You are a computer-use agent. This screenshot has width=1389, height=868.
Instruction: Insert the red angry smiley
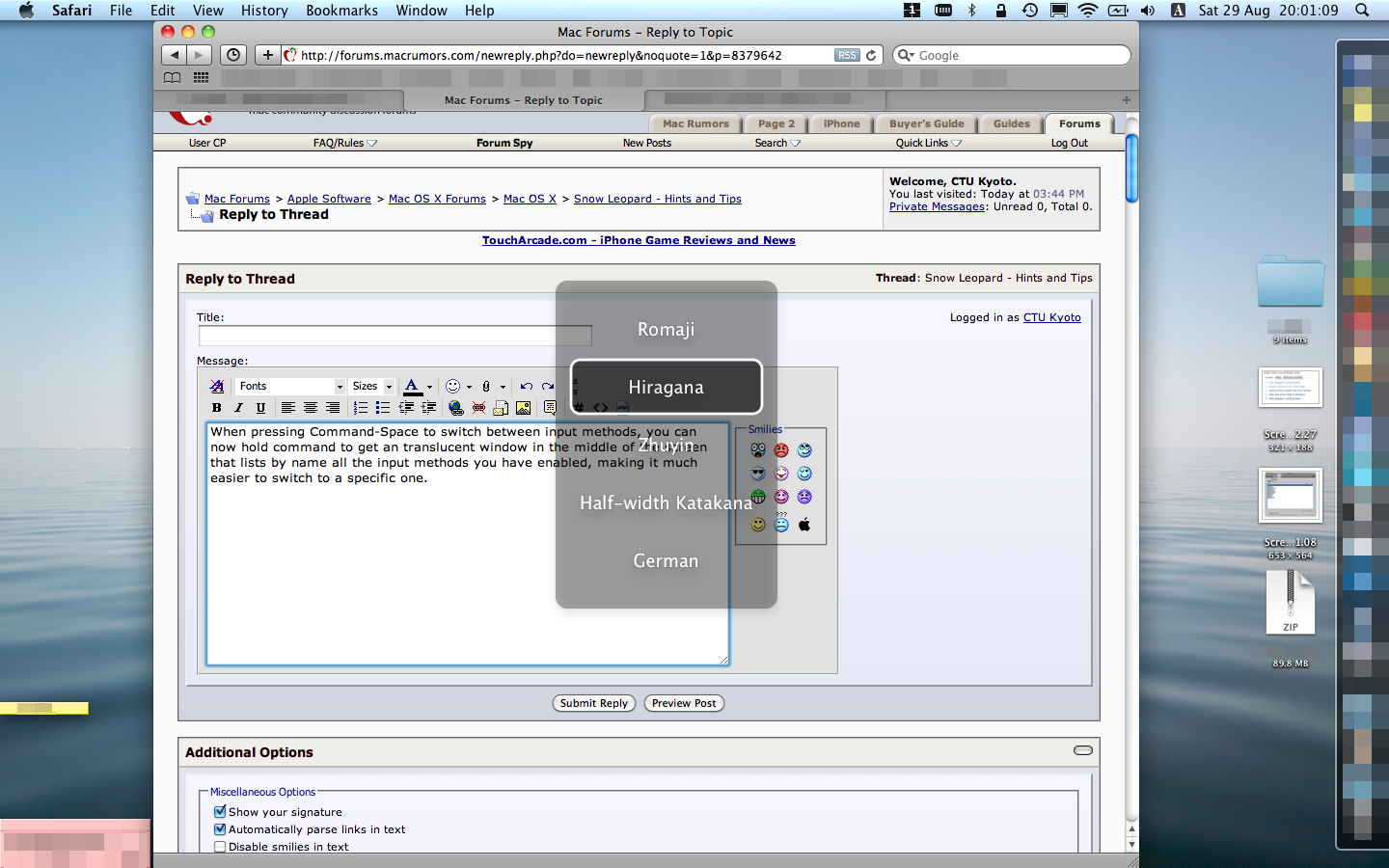[x=781, y=450]
